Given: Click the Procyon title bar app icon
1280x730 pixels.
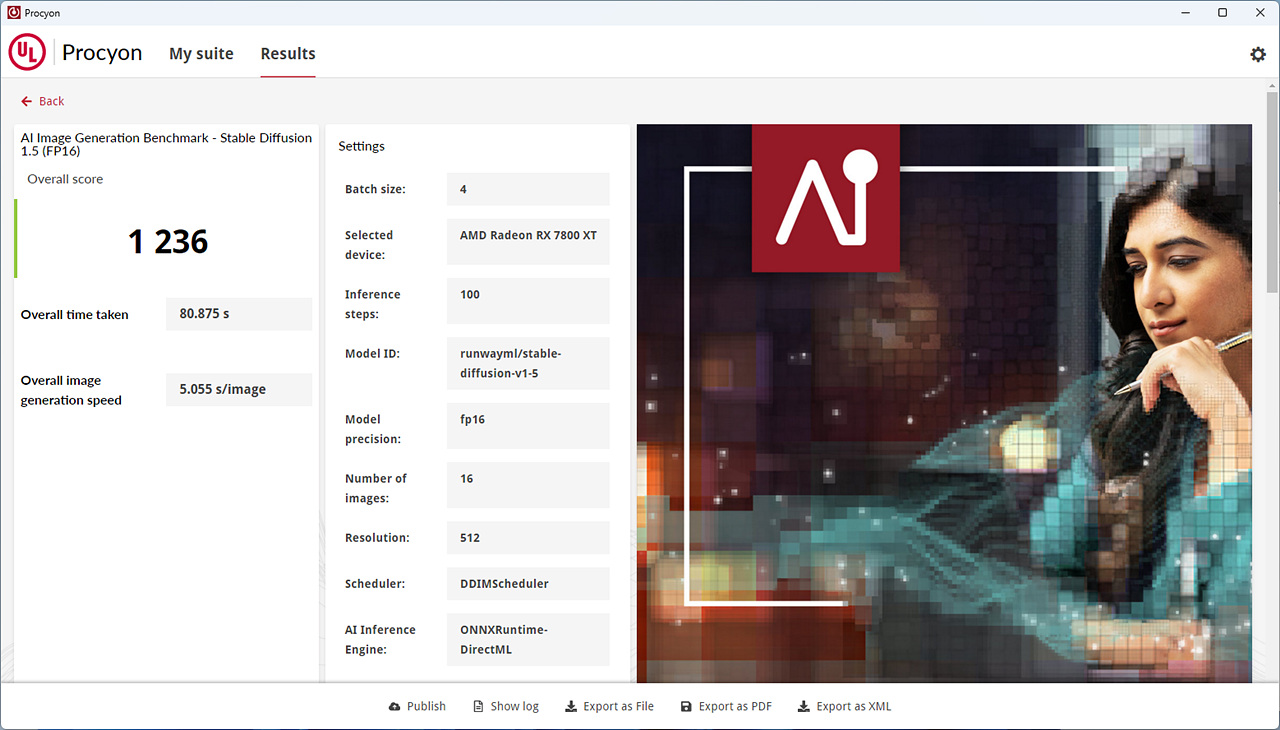Looking at the screenshot, I should (x=14, y=13).
